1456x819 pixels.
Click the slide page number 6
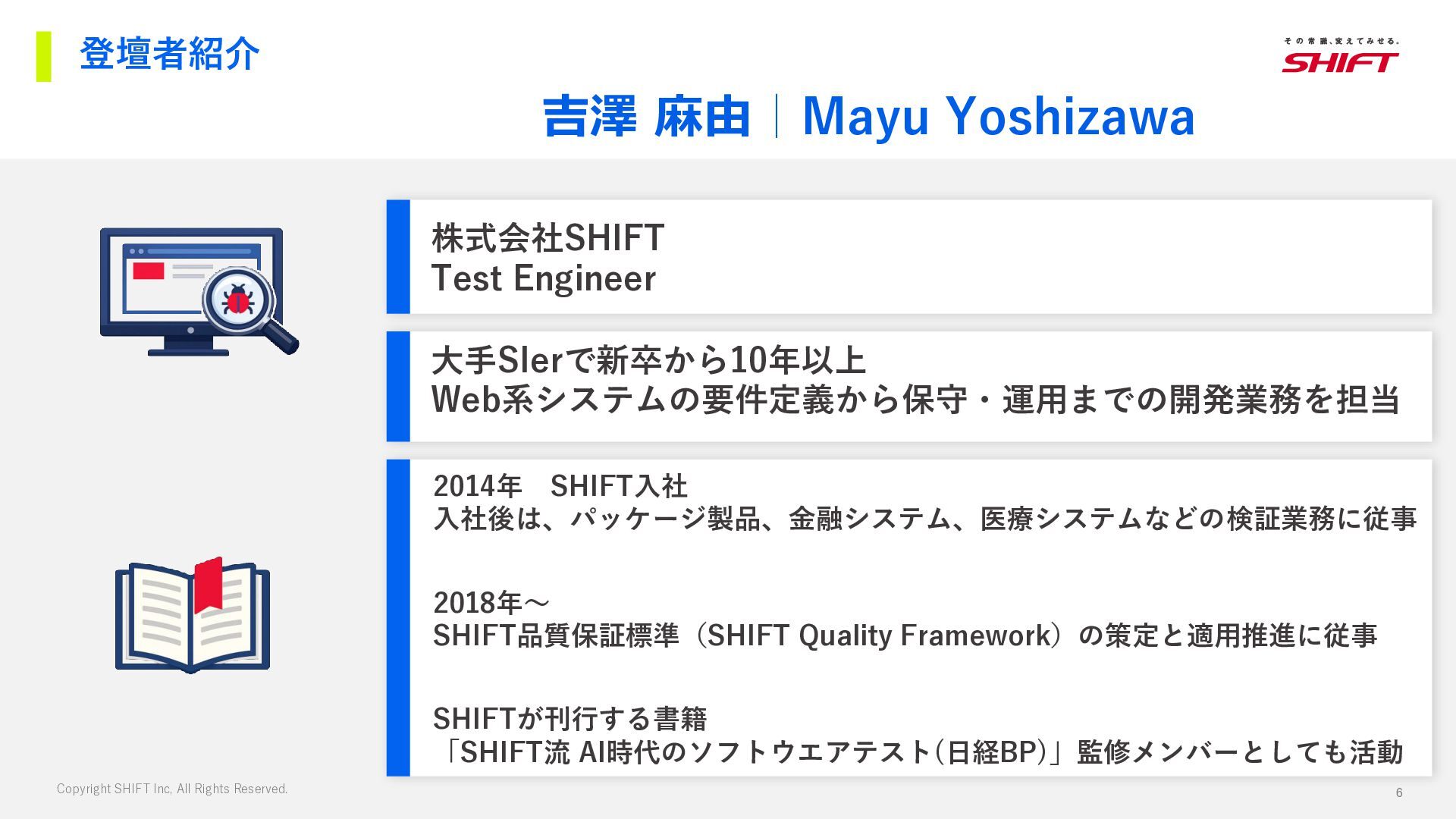(x=1399, y=792)
